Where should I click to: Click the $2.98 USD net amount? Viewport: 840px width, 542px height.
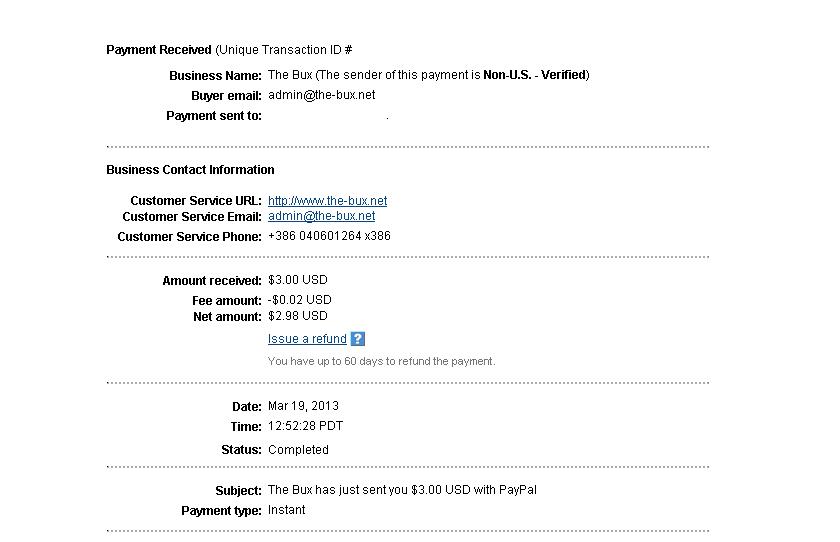(x=297, y=316)
